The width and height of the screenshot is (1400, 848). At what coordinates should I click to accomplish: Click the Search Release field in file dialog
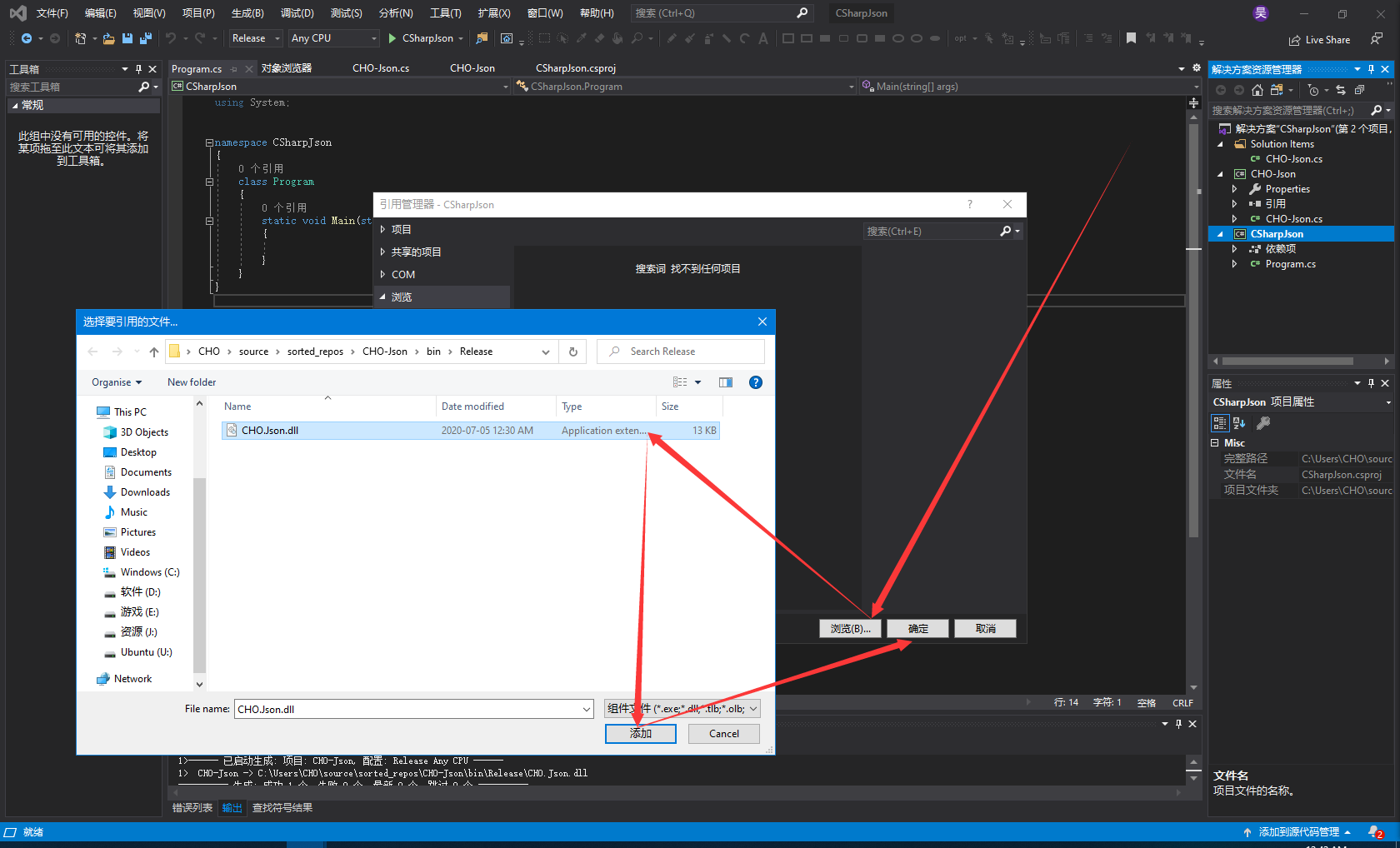coord(680,352)
